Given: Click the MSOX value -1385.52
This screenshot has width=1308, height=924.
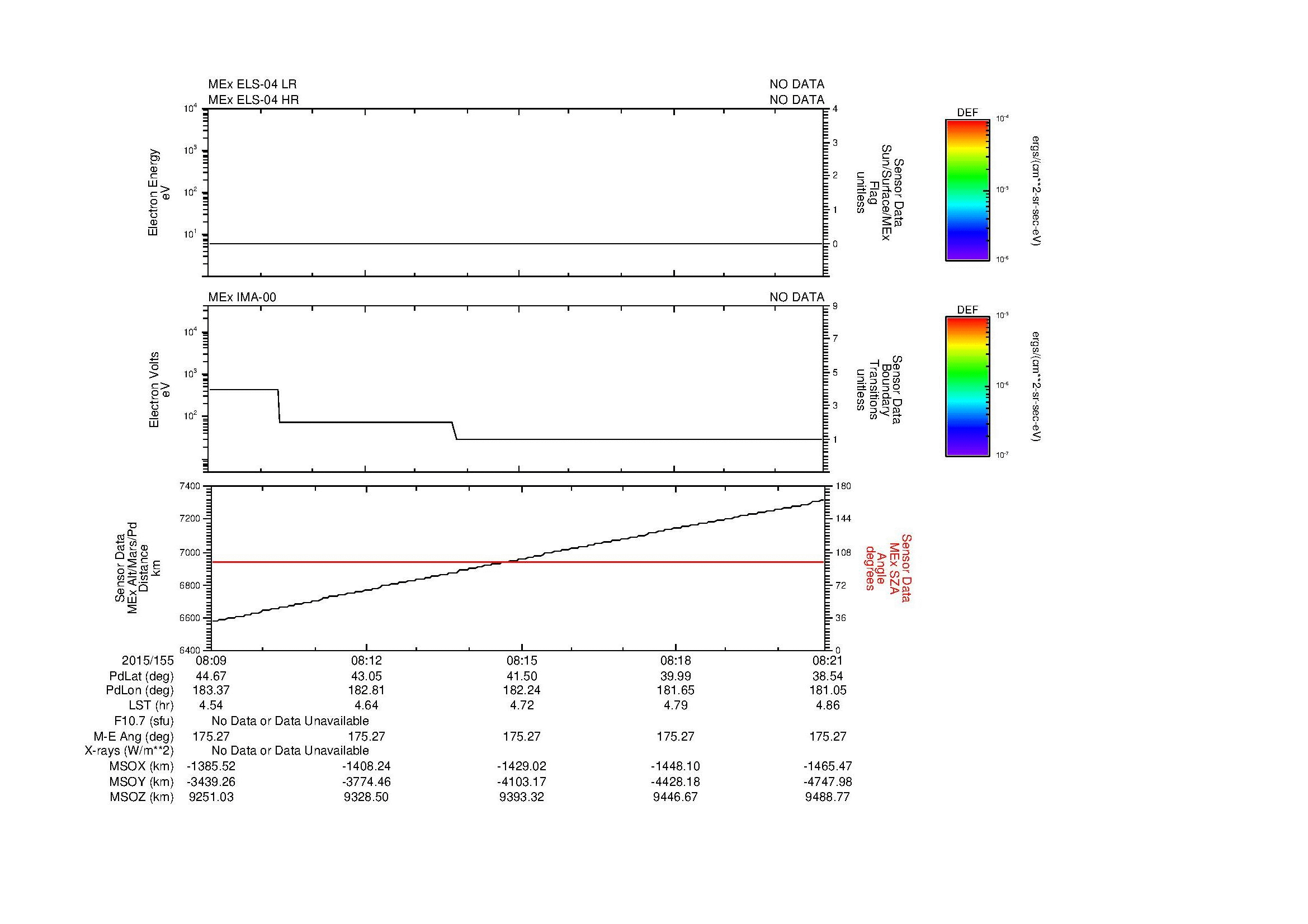Looking at the screenshot, I should point(211,766).
